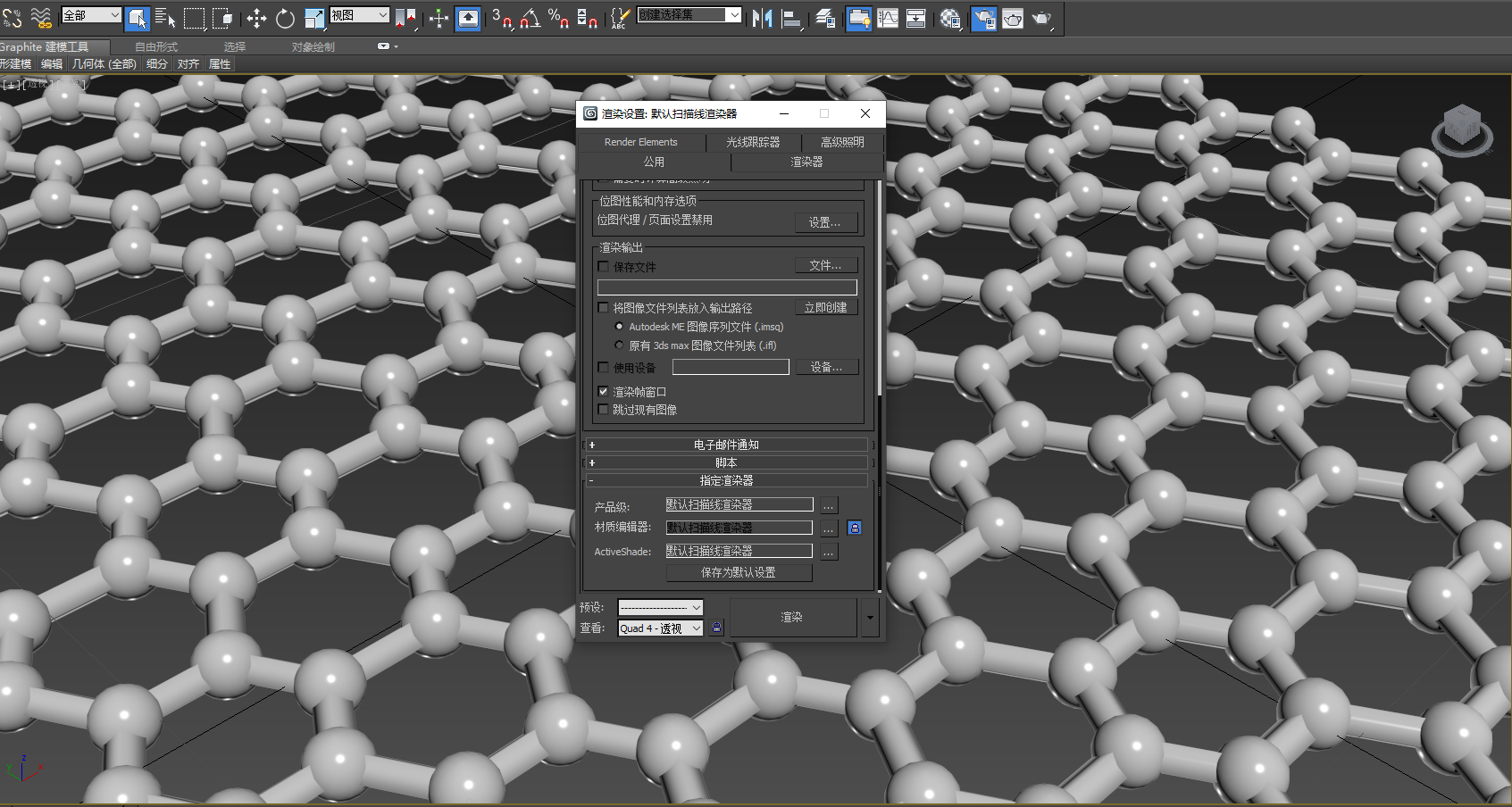Enable the 使用设备 checkbox
The height and width of the screenshot is (807, 1512).
click(x=603, y=368)
